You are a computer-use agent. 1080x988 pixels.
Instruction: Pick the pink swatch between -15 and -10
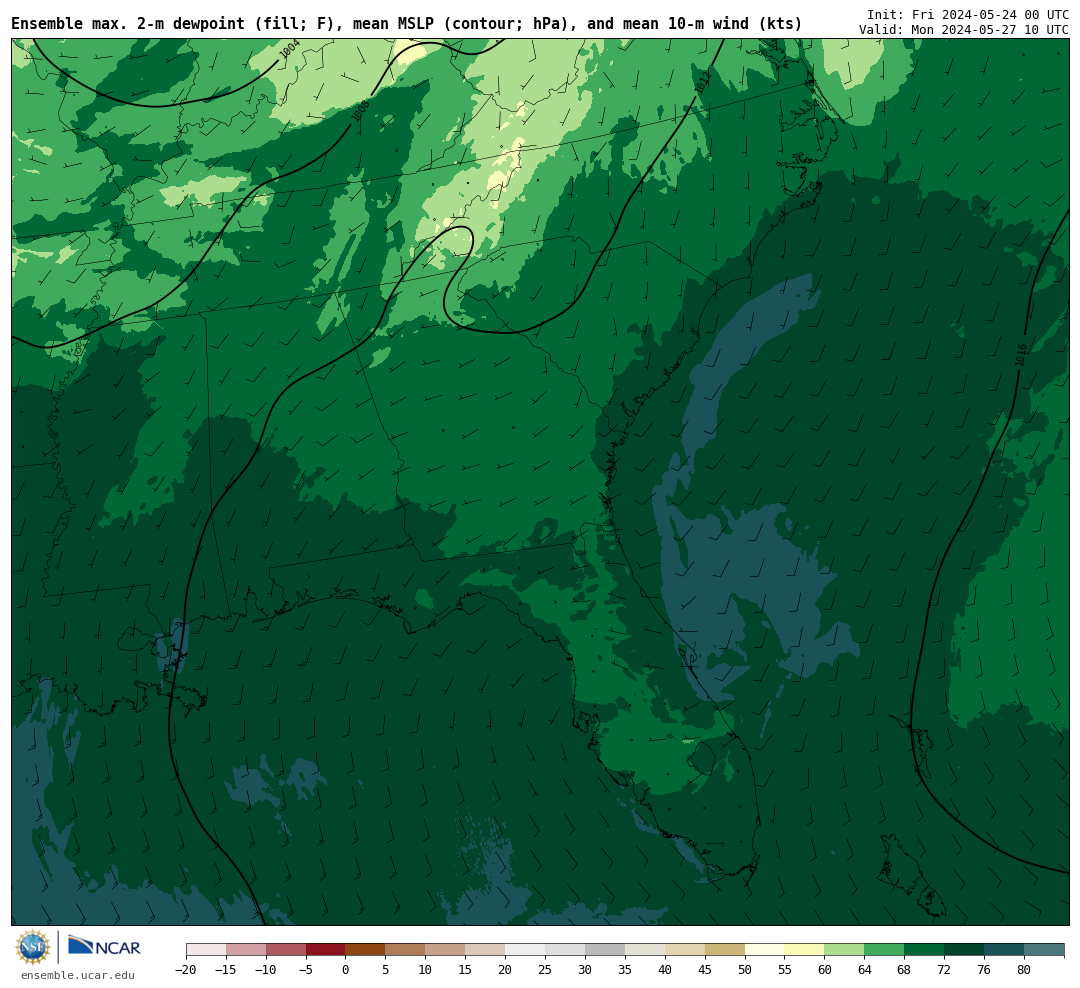(x=246, y=950)
